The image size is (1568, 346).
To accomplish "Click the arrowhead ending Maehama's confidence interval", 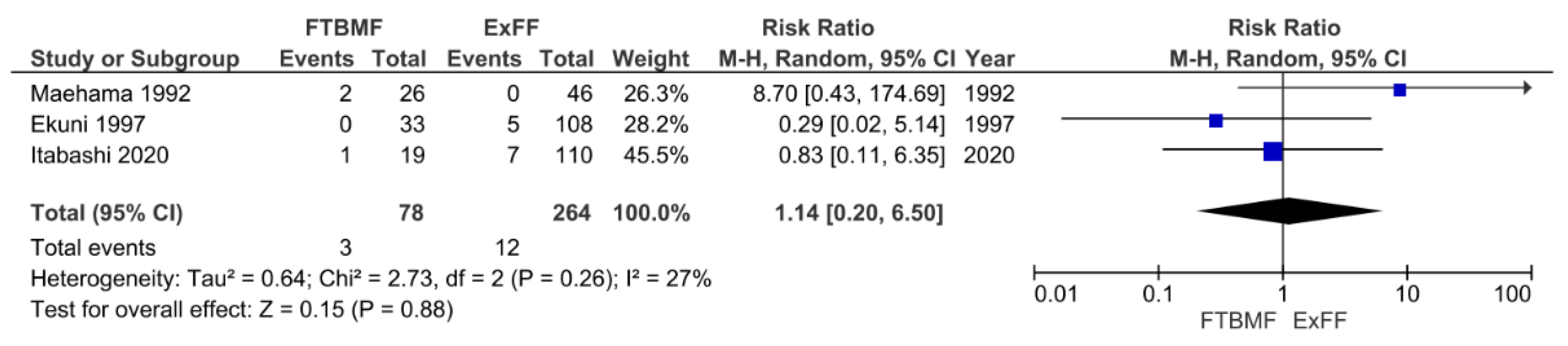I will pos(1527,88).
